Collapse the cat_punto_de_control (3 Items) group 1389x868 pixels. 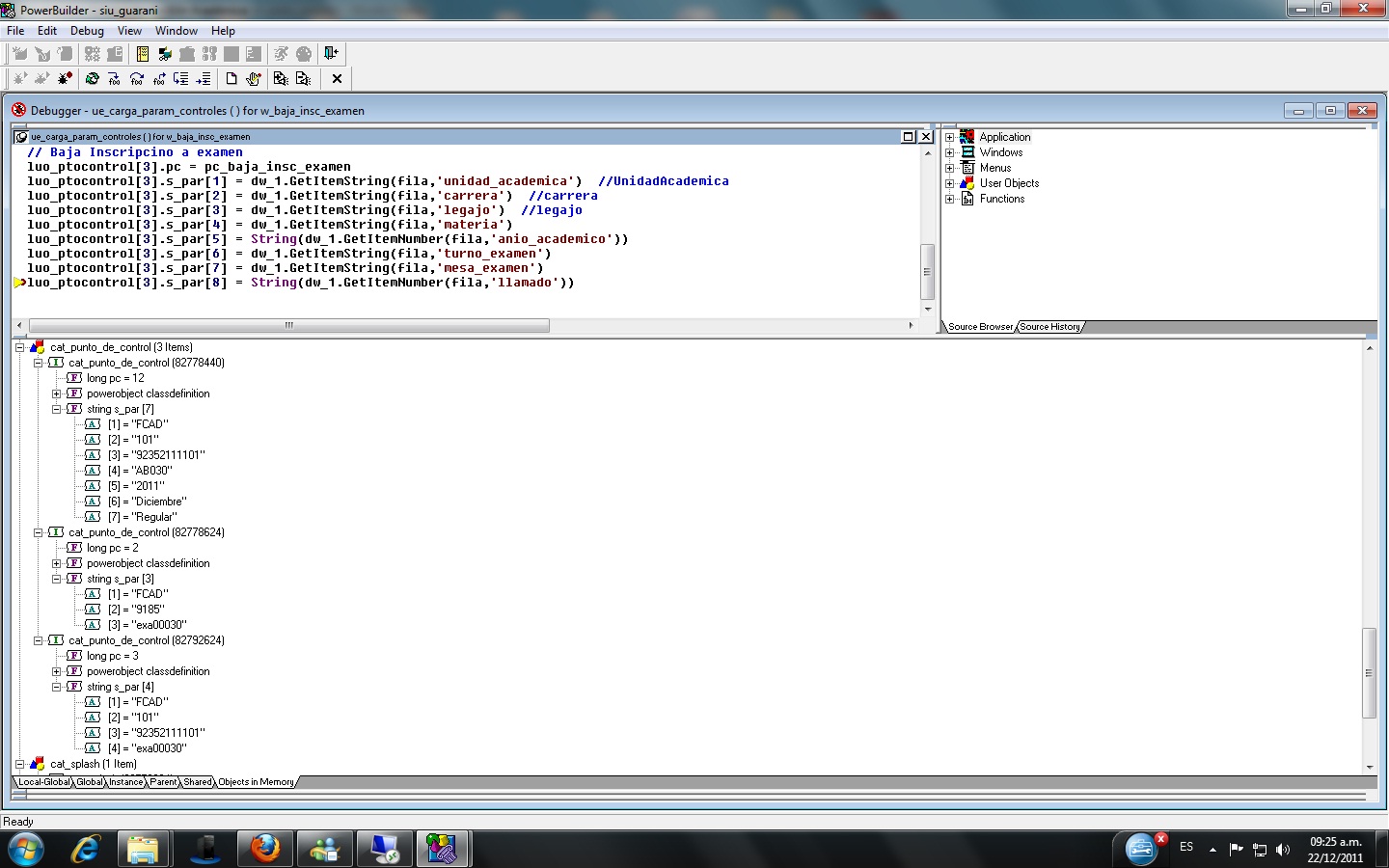click(x=19, y=347)
